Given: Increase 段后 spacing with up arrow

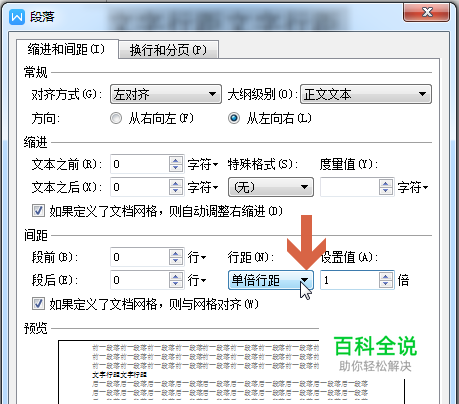Looking at the screenshot, I should [x=176, y=276].
